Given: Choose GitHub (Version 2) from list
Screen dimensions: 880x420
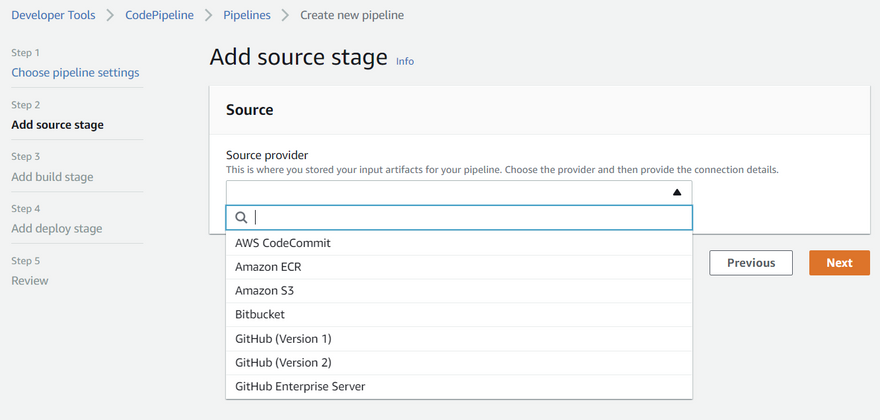Looking at the screenshot, I should 283,363.
